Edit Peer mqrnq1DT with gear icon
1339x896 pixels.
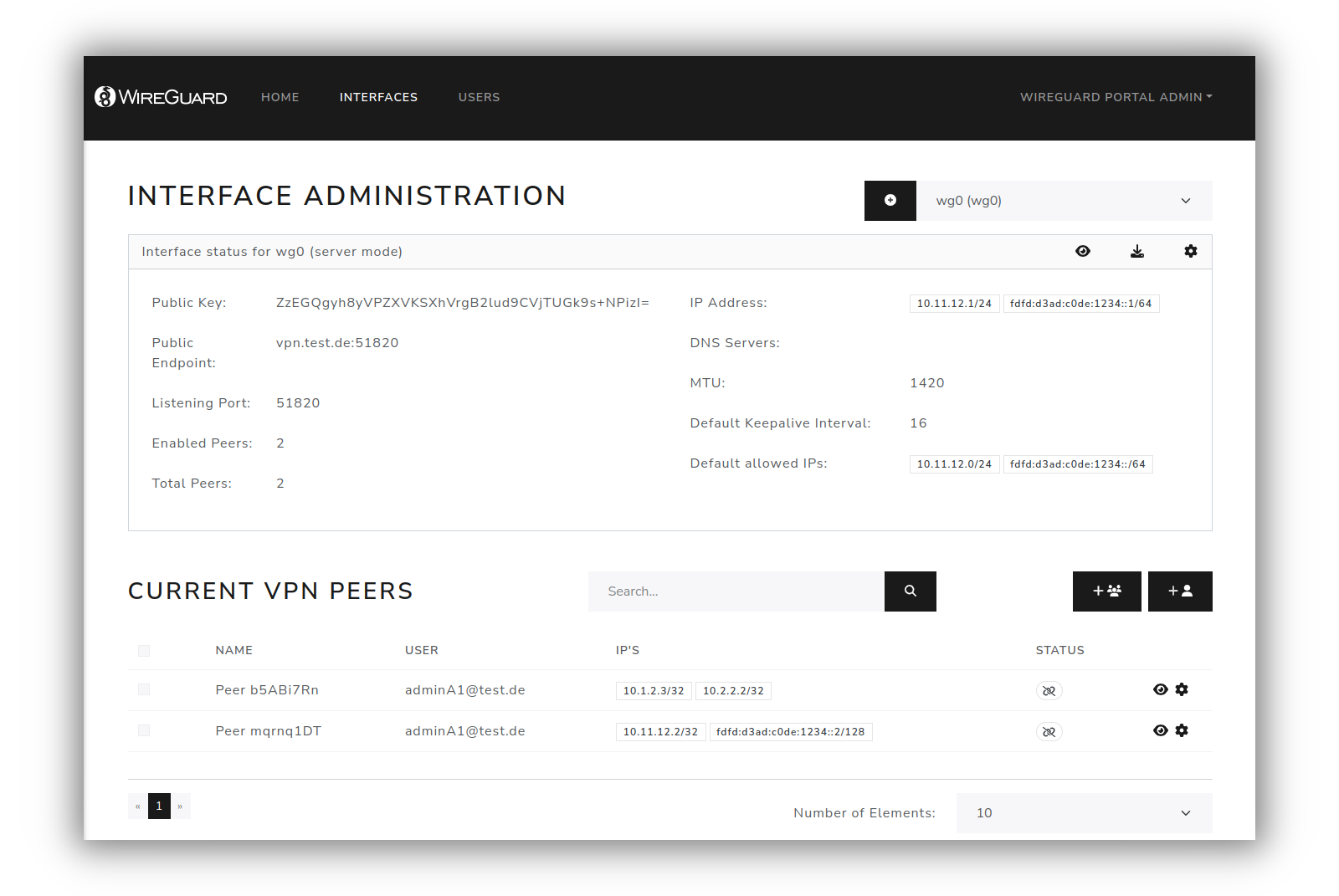pyautogui.click(x=1182, y=731)
